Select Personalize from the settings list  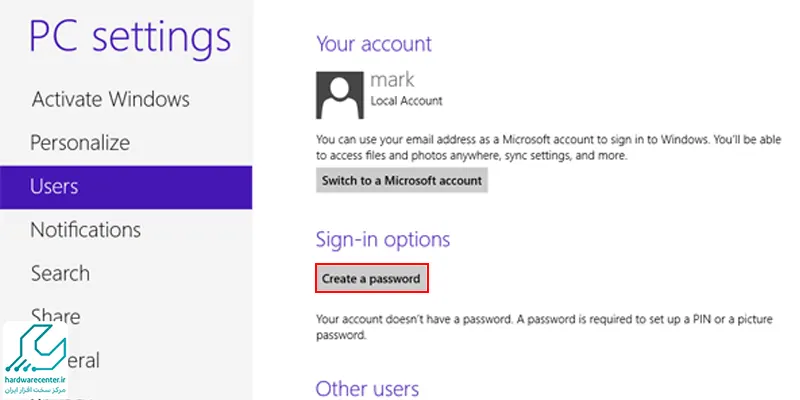pos(80,142)
